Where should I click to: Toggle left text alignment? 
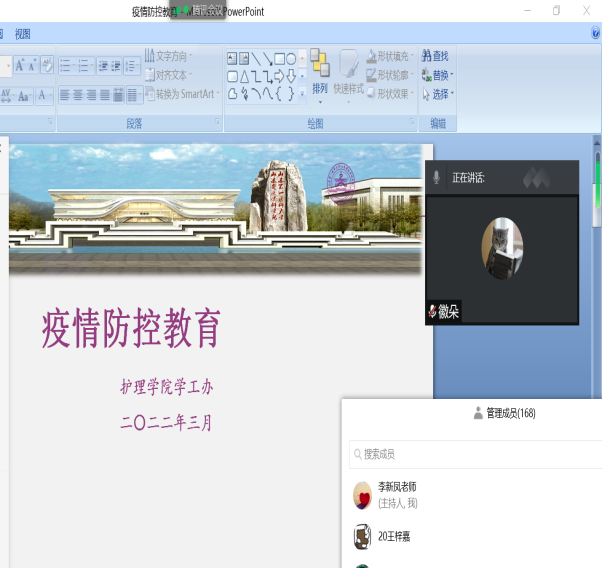point(66,95)
